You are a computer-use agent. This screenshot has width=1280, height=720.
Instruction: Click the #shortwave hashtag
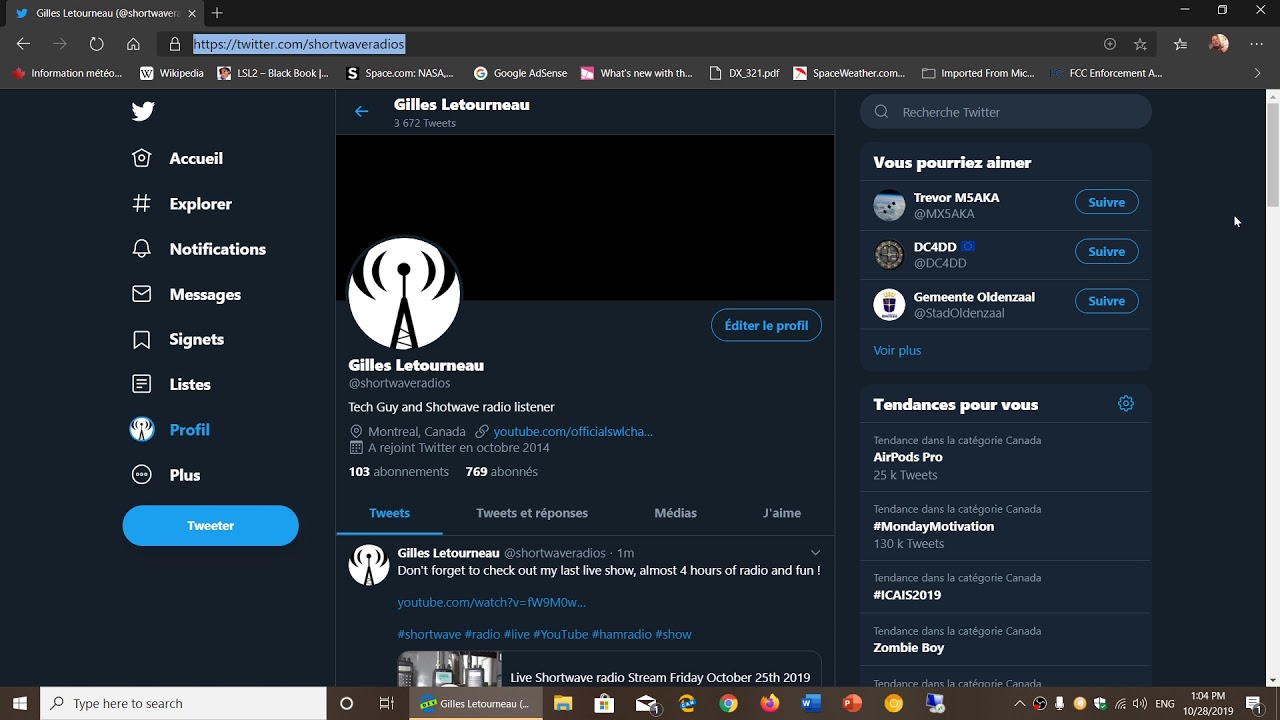(429, 634)
